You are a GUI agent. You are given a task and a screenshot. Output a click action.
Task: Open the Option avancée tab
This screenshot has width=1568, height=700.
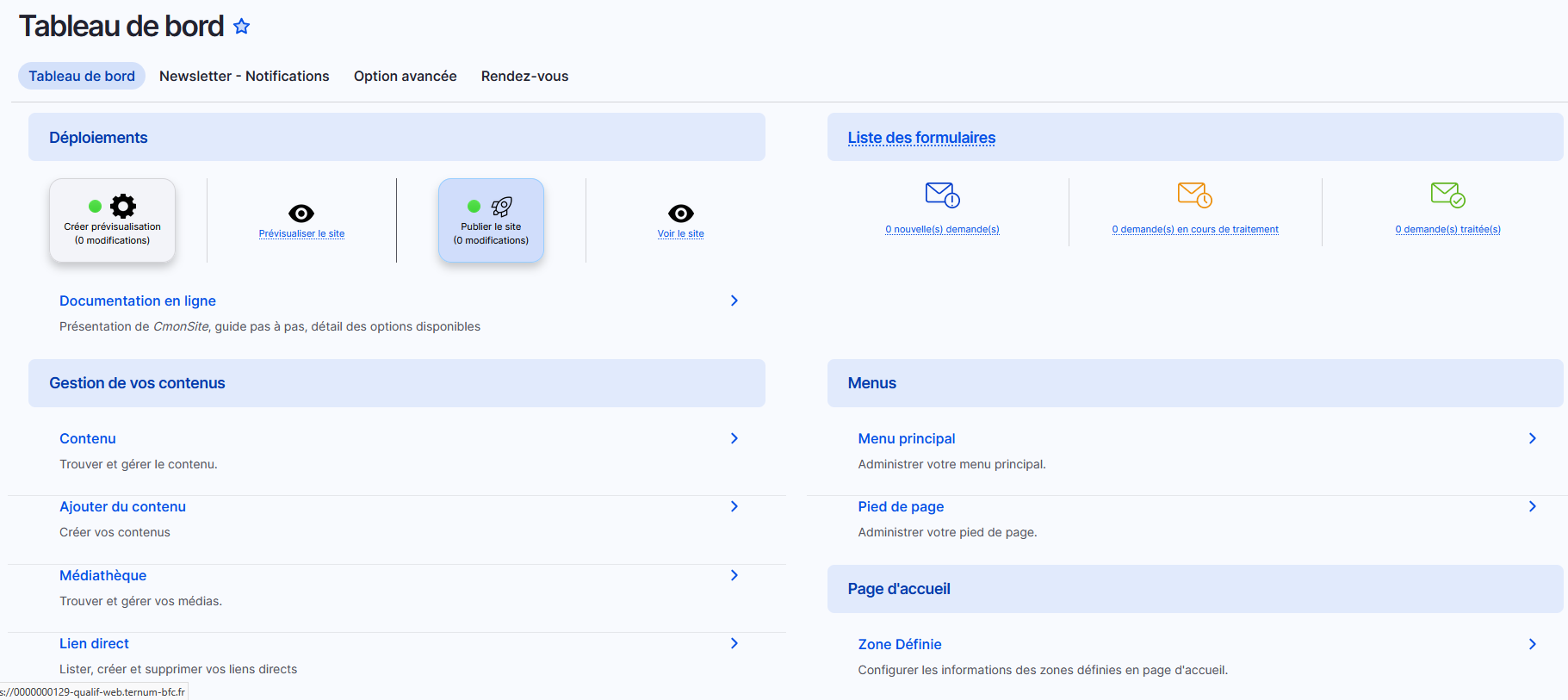point(405,76)
